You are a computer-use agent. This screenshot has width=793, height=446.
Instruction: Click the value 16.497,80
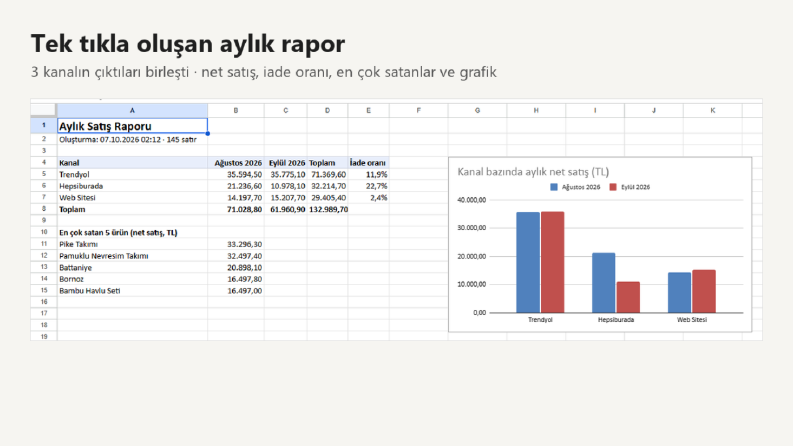pos(236,279)
